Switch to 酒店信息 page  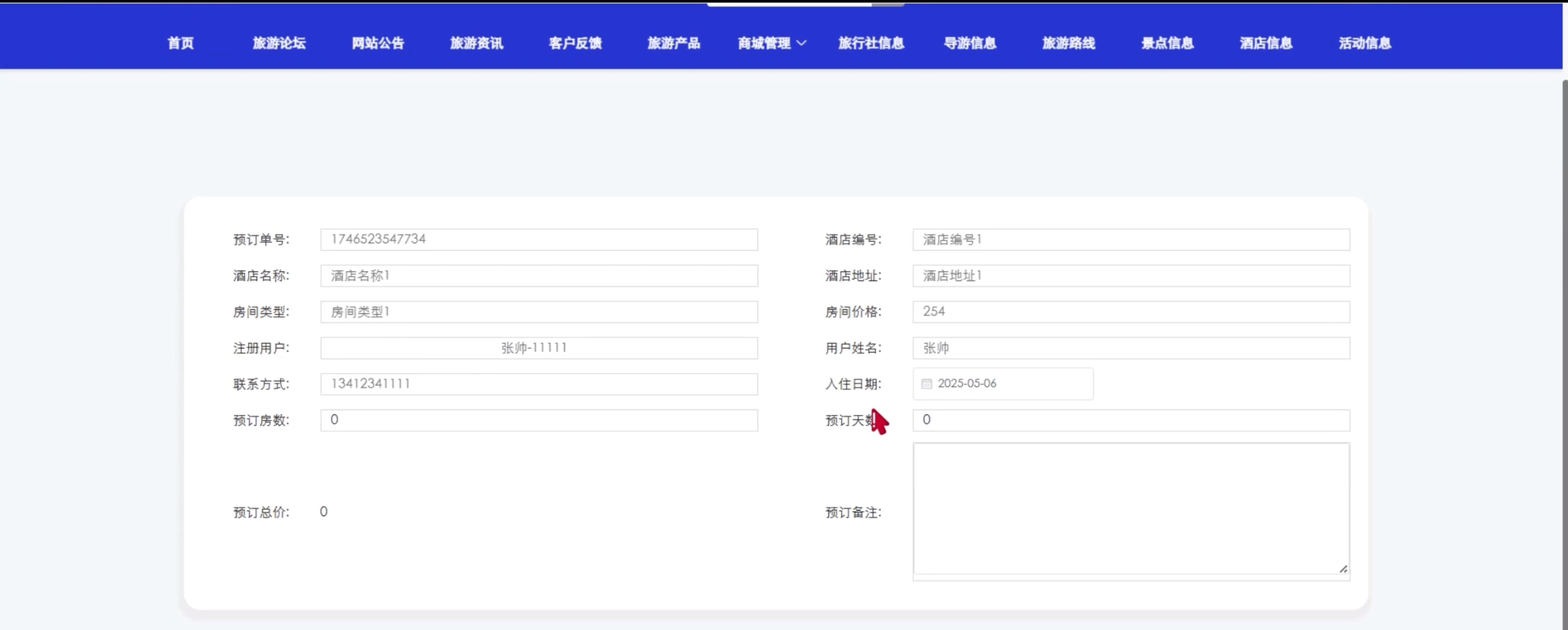1266,43
